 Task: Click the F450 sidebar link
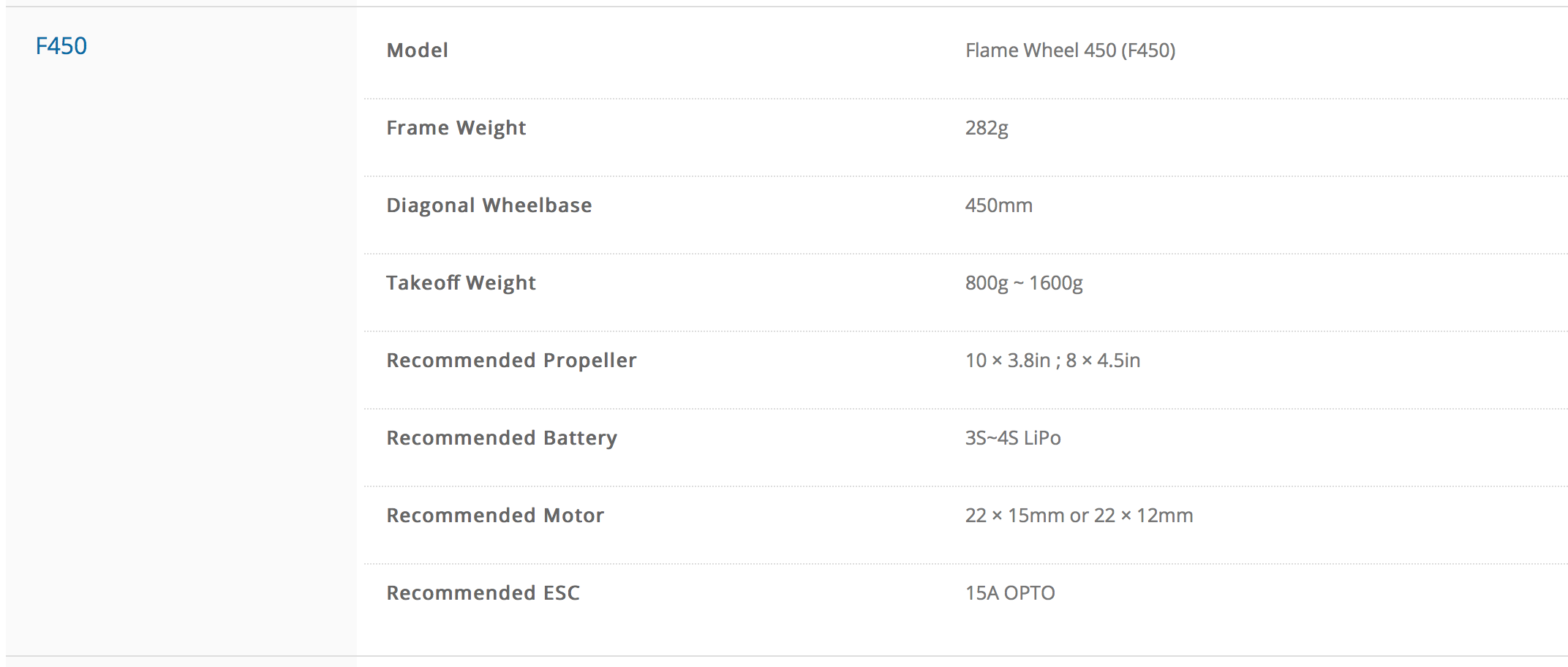(x=61, y=46)
